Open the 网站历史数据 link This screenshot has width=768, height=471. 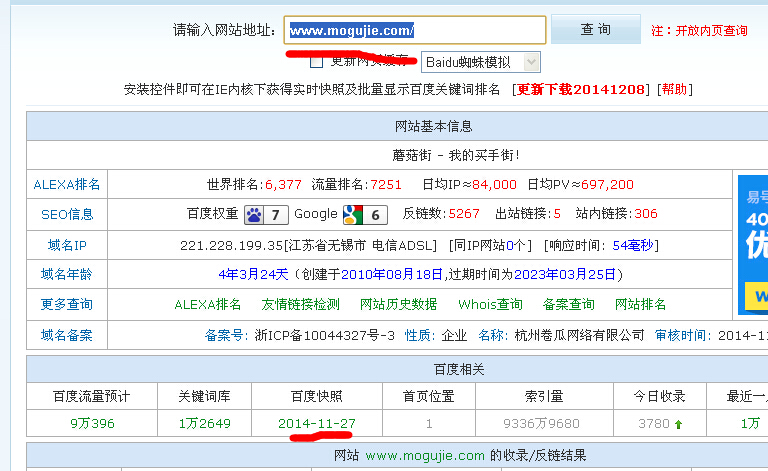[398, 305]
